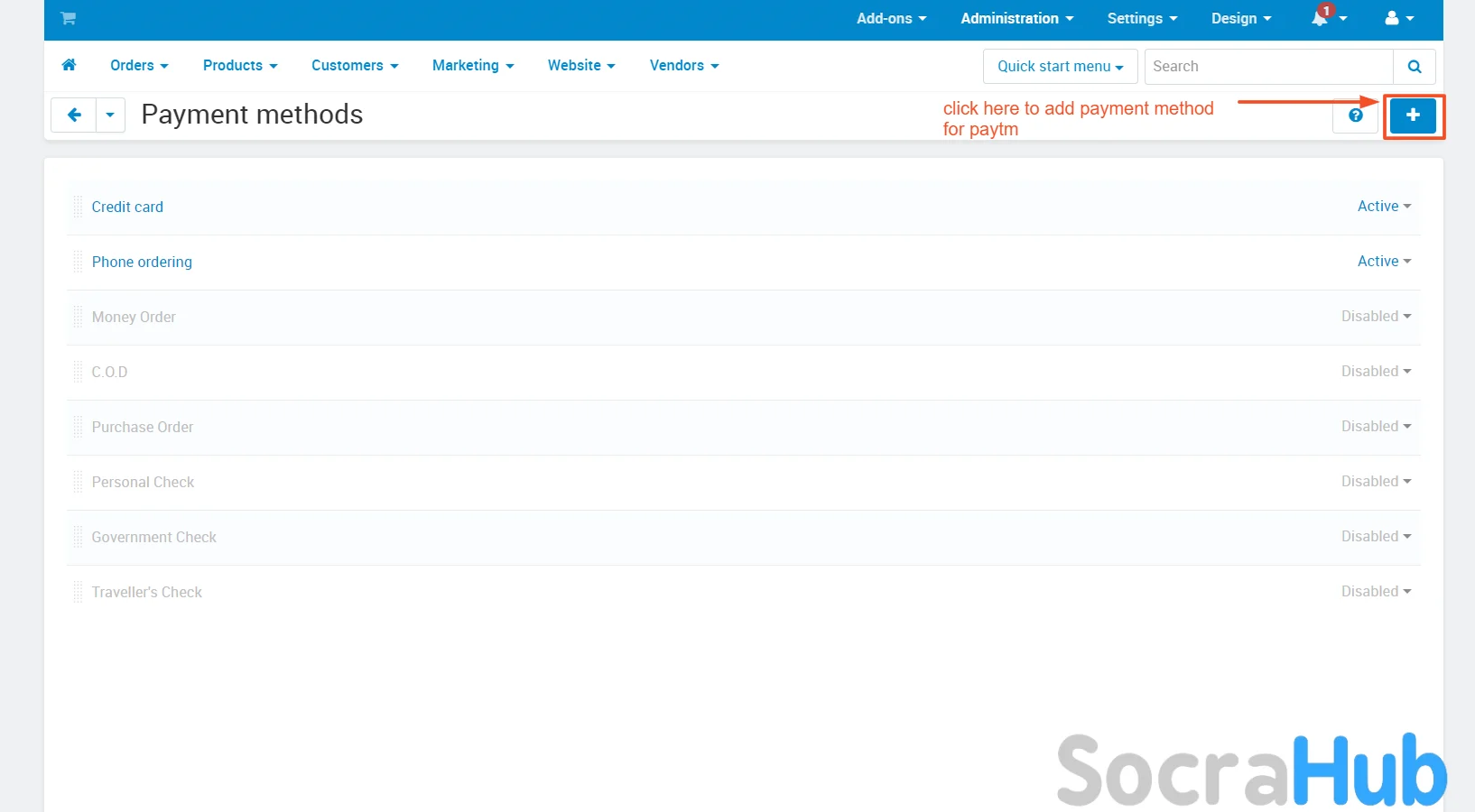
Task: Change Phone ordering Active status
Action: click(1383, 262)
